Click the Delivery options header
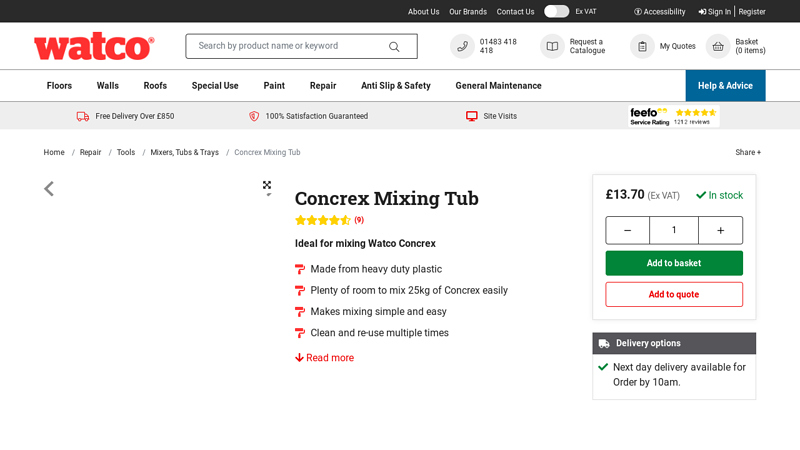 tap(674, 343)
